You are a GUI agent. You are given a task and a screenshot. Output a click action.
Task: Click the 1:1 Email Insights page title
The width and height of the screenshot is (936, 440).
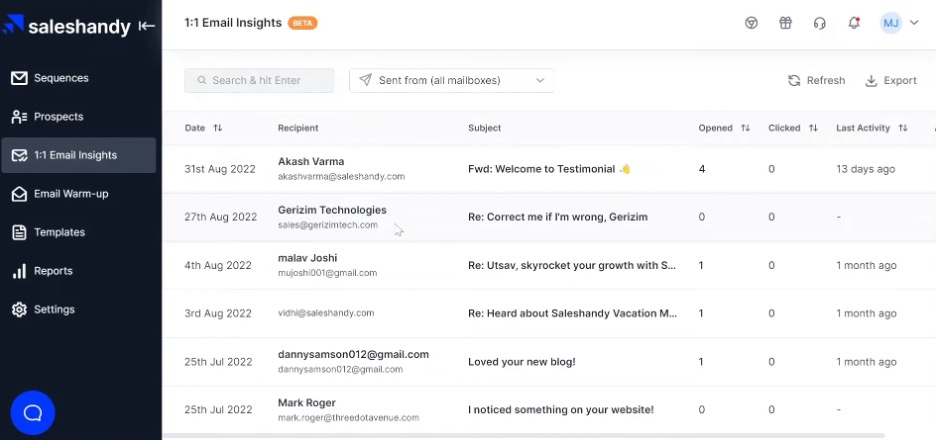[233, 23]
